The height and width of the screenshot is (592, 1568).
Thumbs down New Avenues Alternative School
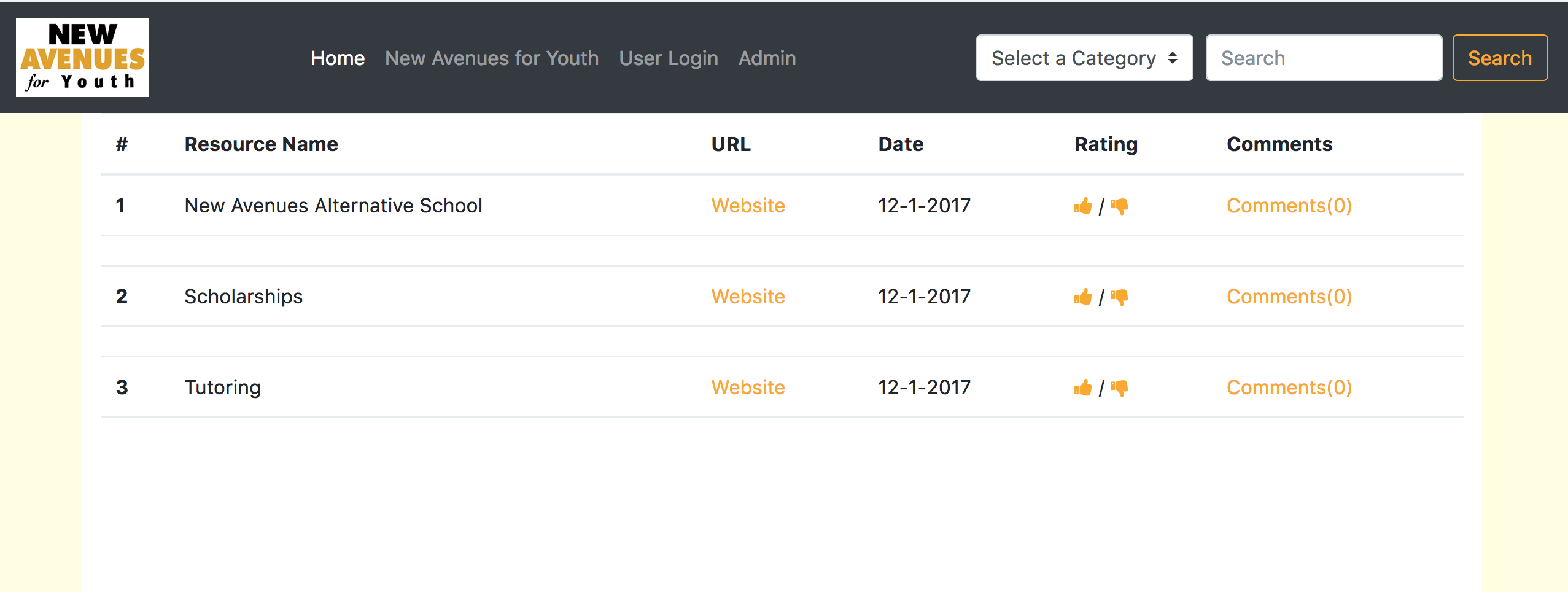click(x=1119, y=206)
